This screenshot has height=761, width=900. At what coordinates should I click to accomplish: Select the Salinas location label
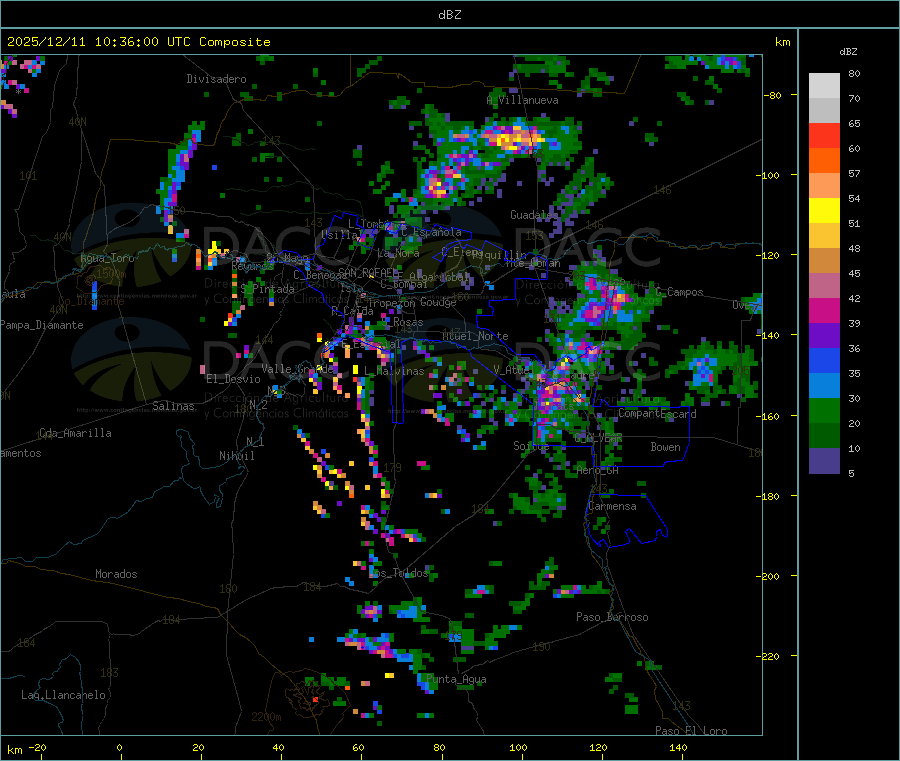click(x=176, y=407)
